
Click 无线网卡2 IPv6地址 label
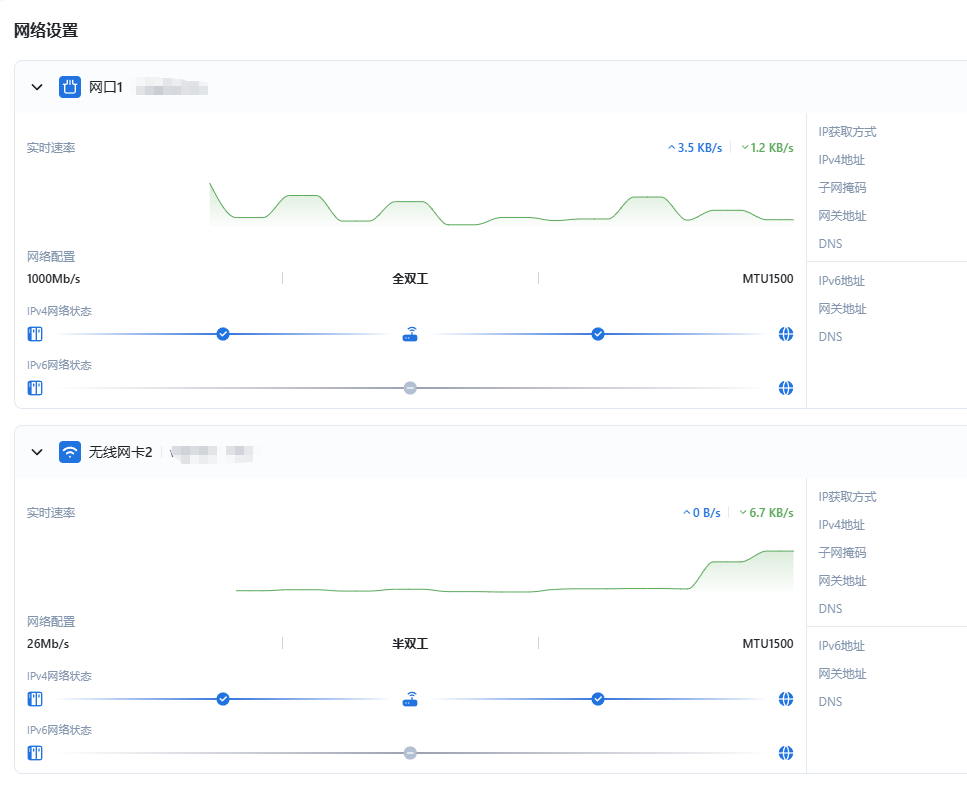tap(842, 646)
